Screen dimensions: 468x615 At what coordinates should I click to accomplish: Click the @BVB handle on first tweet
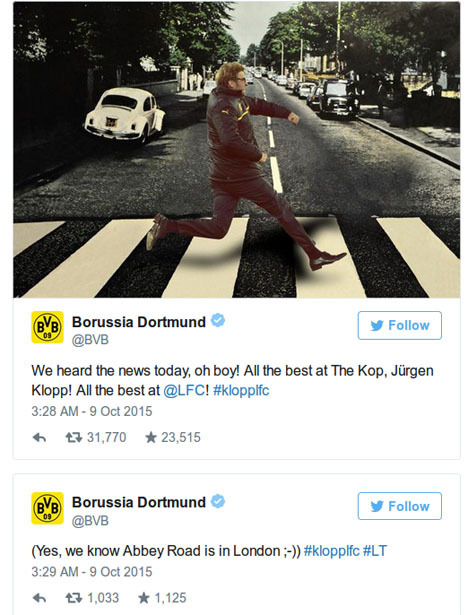[x=90, y=340]
